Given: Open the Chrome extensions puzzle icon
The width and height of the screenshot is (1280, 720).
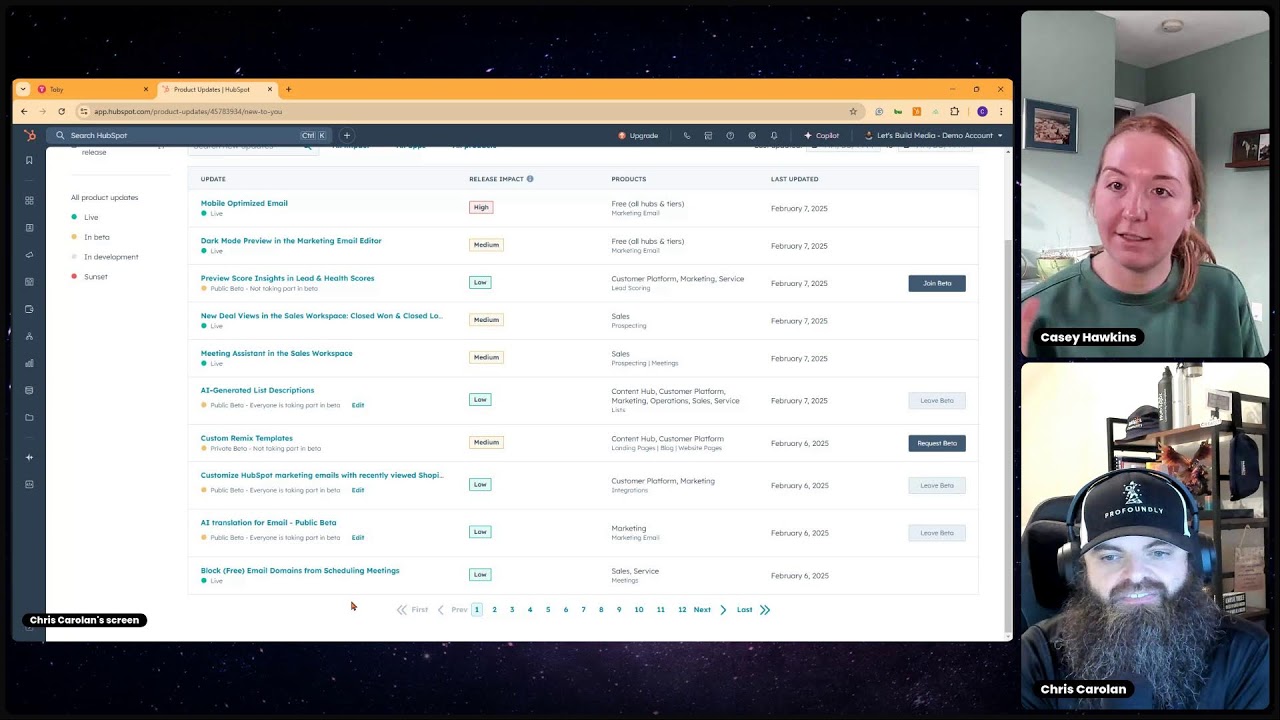Looking at the screenshot, I should coord(954,111).
